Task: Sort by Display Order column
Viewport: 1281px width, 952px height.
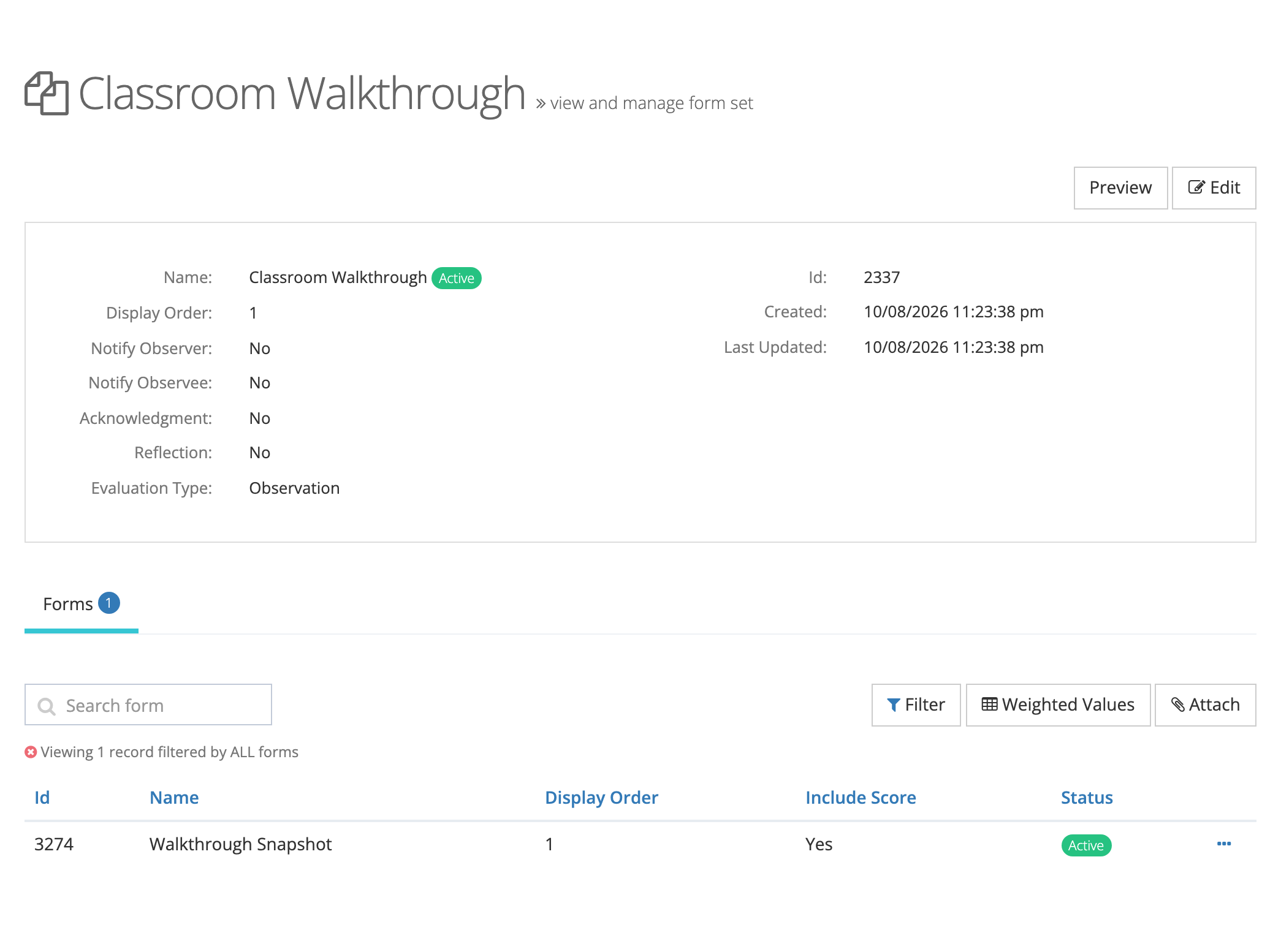Action: coord(601,797)
